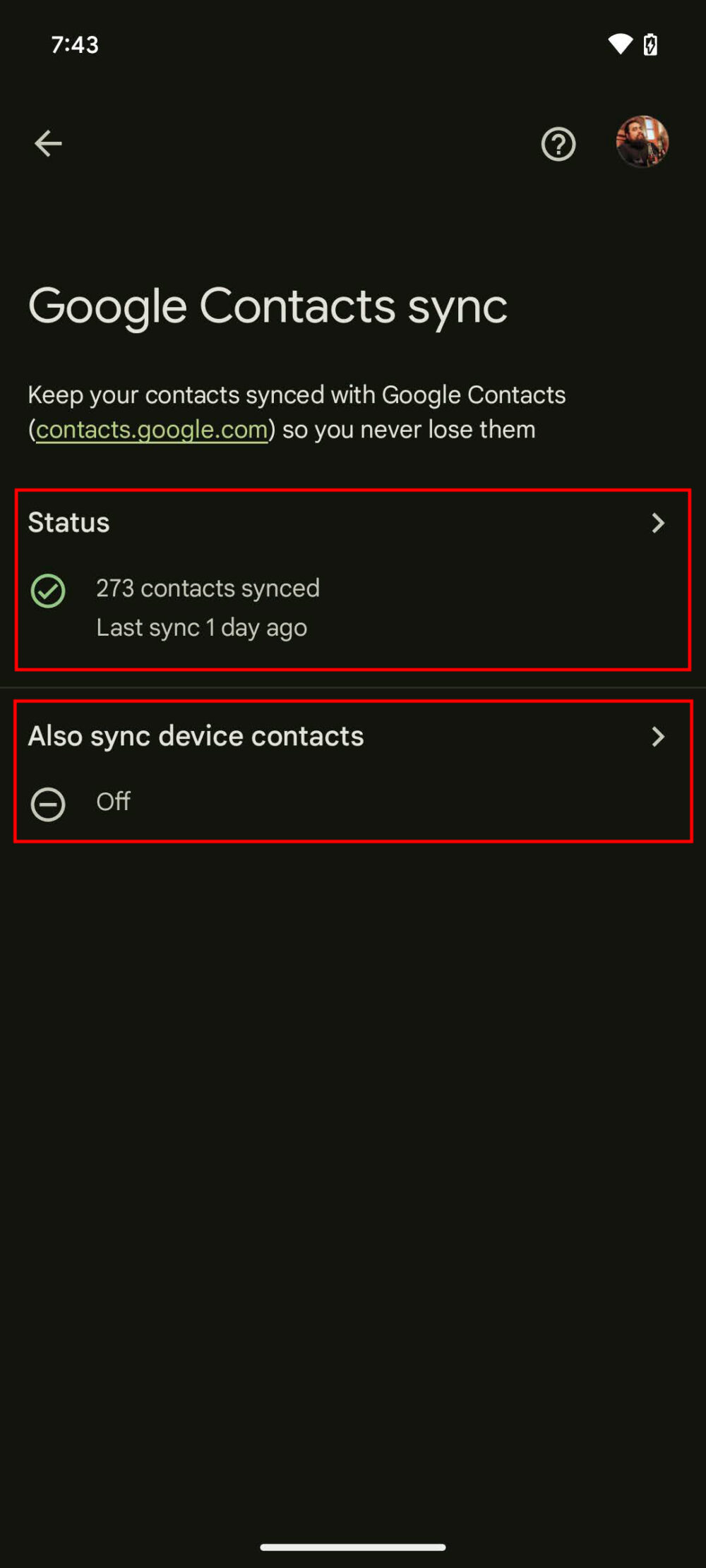The image size is (706, 1568).
Task: Click the Last sync 1 day ago text
Action: (201, 627)
